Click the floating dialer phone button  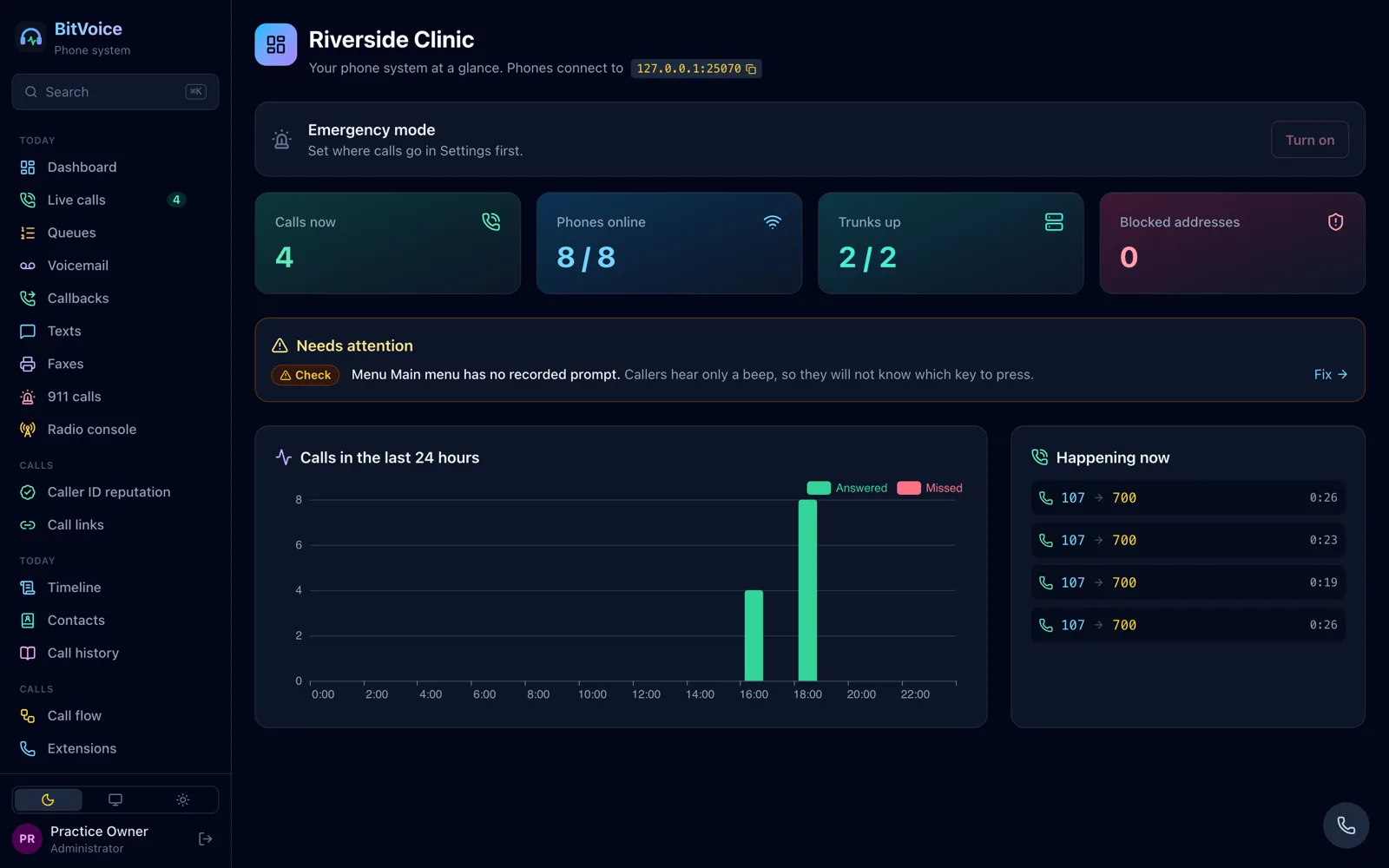coord(1346,825)
